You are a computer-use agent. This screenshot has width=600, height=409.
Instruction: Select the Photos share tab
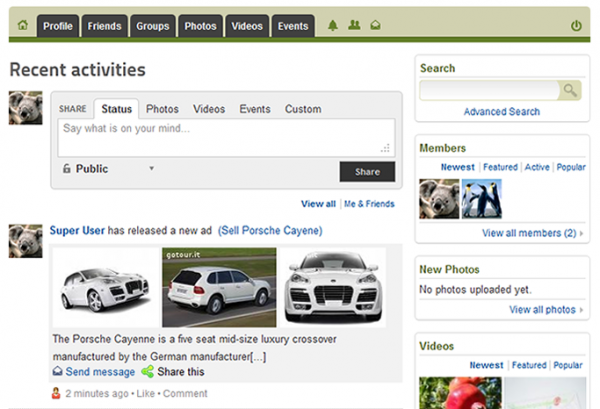click(162, 109)
